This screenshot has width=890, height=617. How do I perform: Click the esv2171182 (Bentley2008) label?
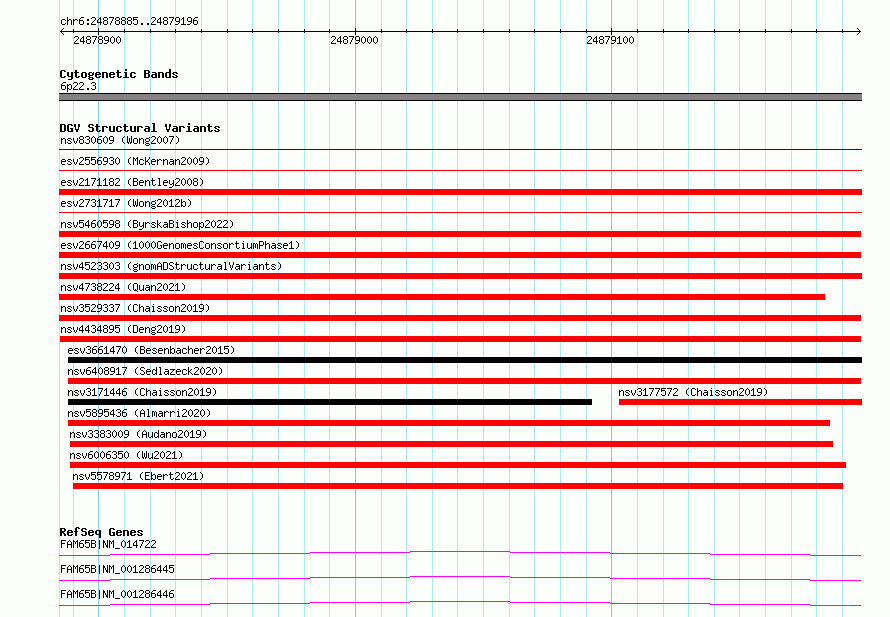click(132, 182)
